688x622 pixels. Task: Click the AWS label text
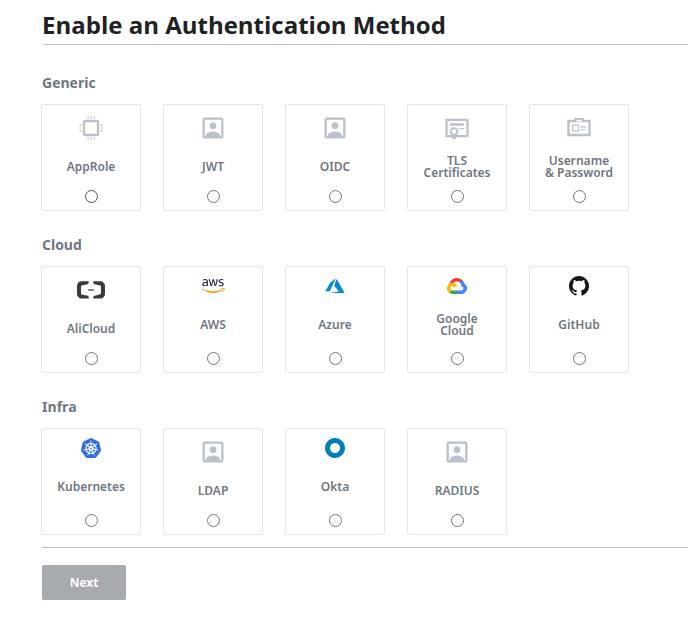point(213,325)
